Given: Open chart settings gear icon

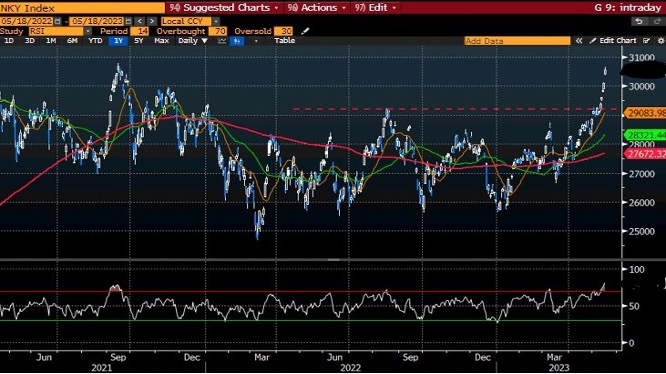Looking at the screenshot, I should pyautogui.click(x=660, y=41).
